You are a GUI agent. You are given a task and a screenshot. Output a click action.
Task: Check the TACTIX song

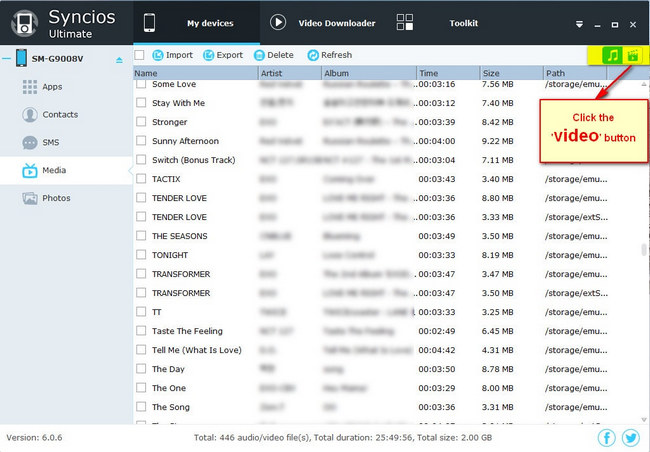click(141, 179)
